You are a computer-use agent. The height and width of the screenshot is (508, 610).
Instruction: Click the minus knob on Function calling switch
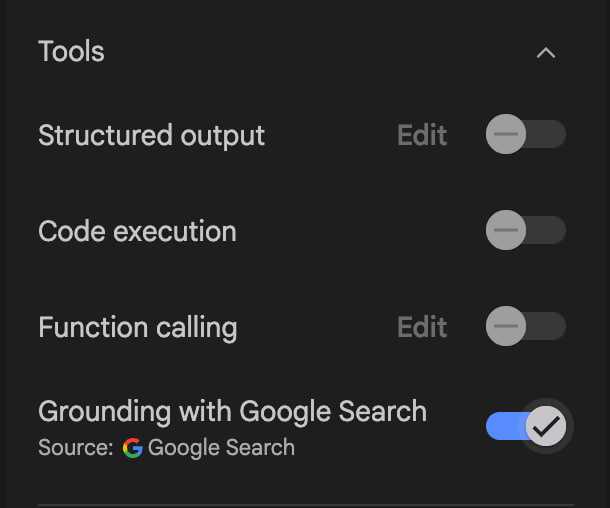coord(506,326)
